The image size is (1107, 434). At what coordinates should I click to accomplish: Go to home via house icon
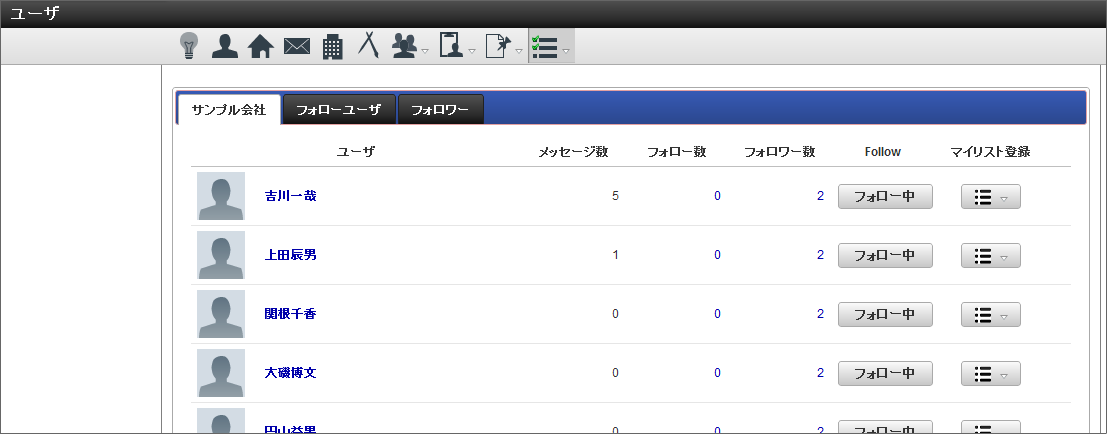pyautogui.click(x=260, y=46)
